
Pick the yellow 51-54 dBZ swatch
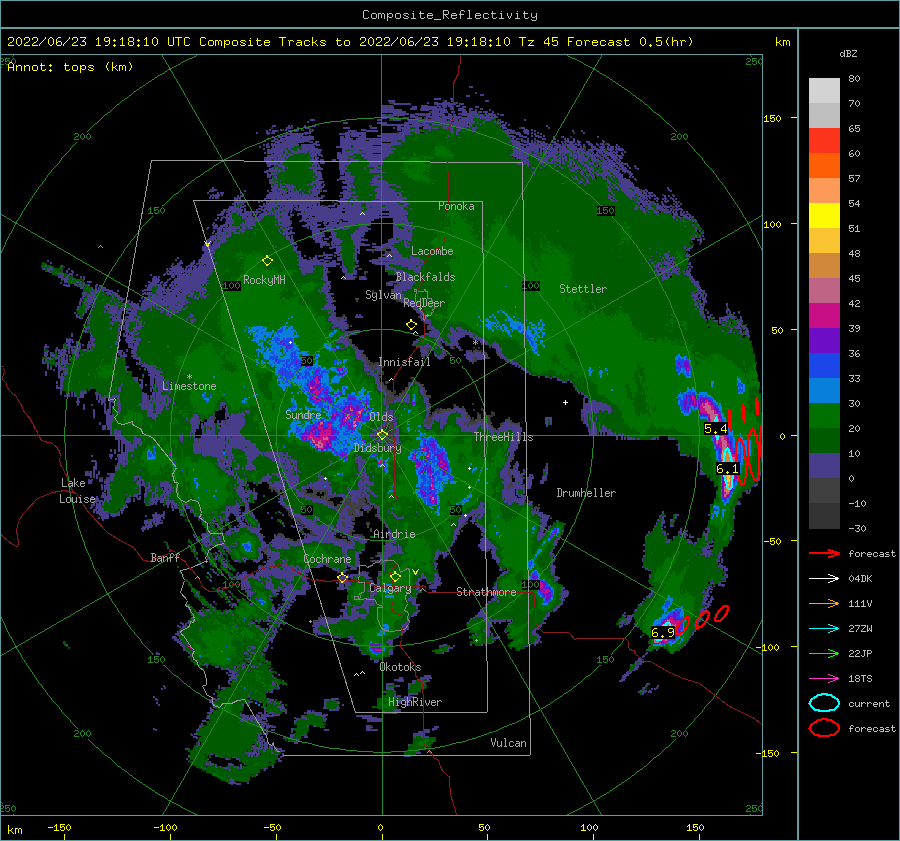[824, 215]
